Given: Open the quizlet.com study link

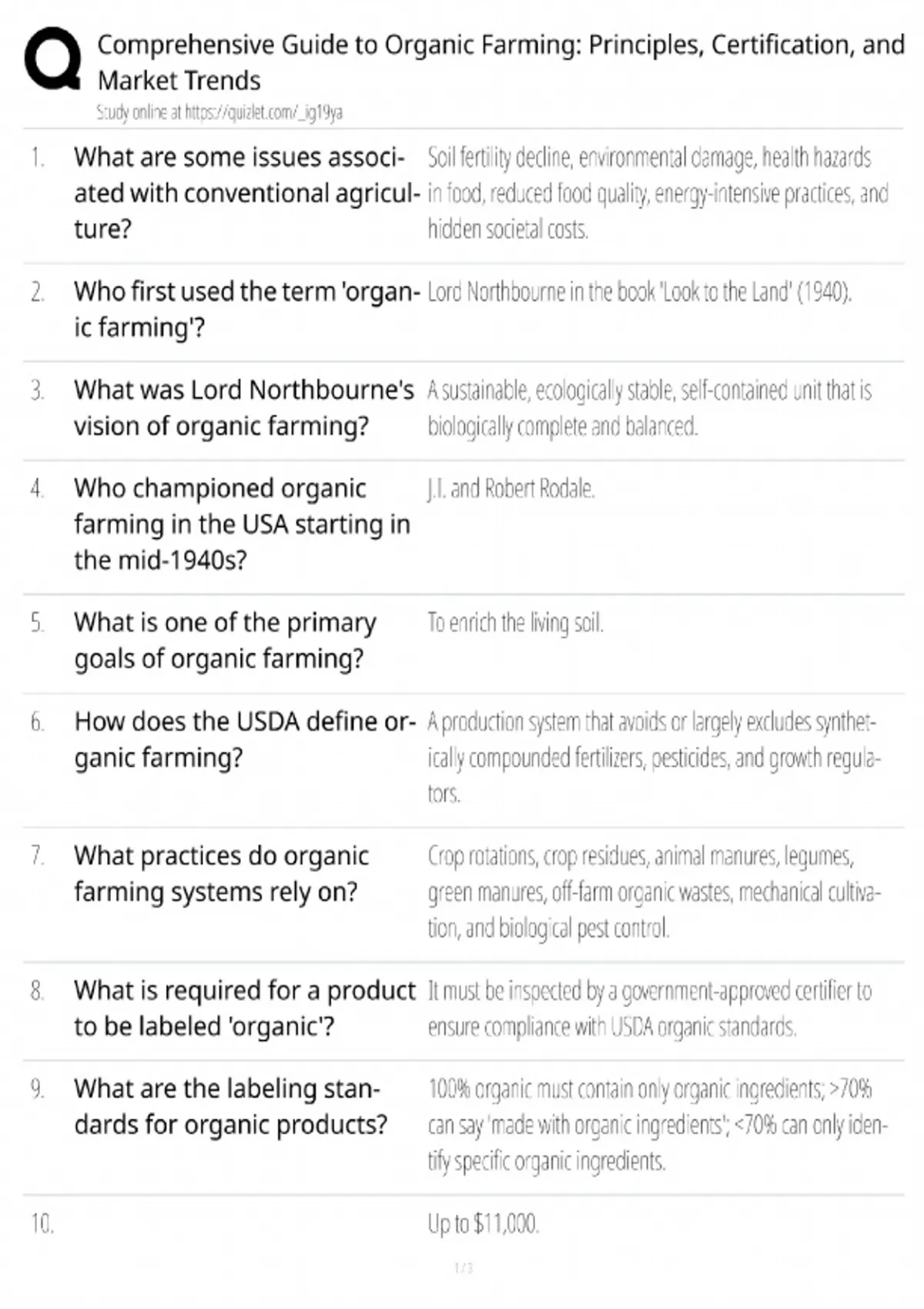Looking at the screenshot, I should pyautogui.click(x=219, y=112).
